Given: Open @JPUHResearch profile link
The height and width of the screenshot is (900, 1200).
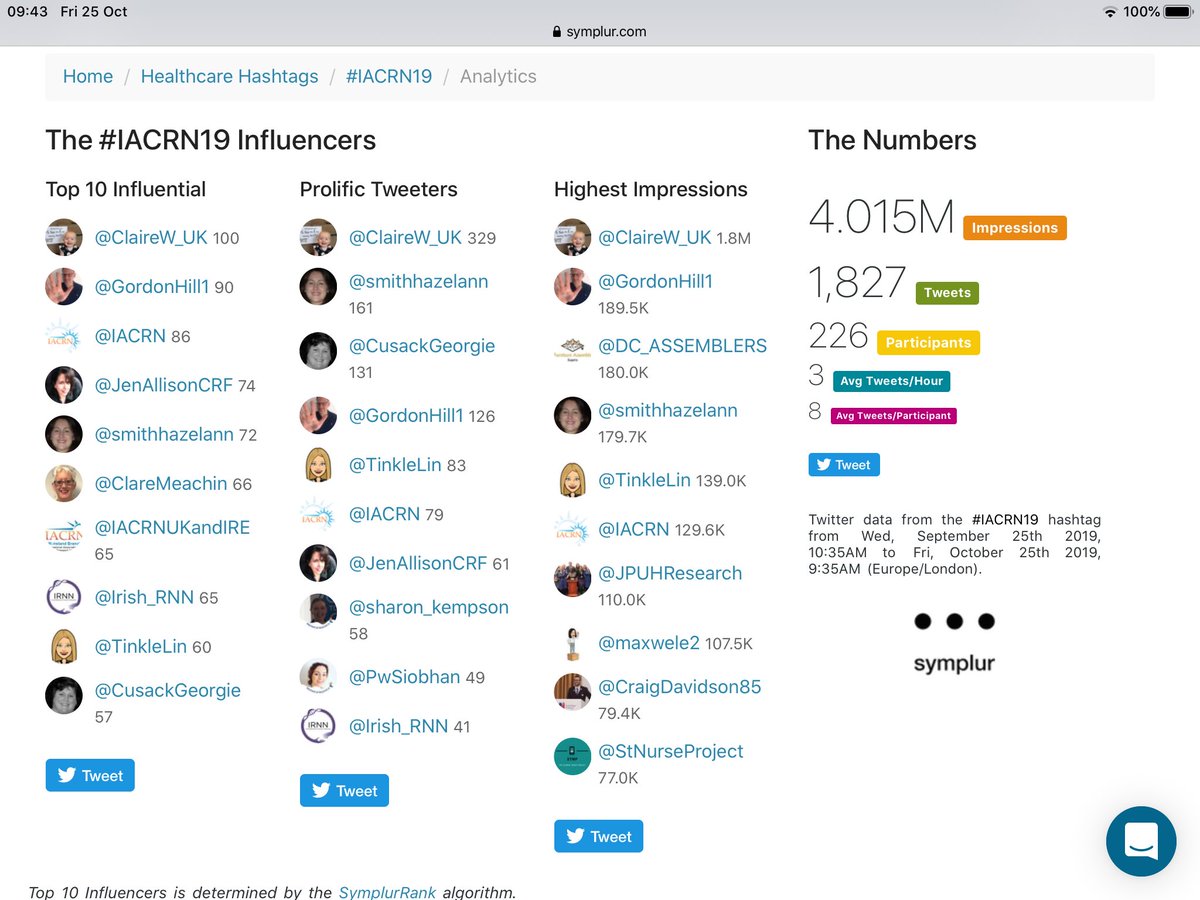Looking at the screenshot, I should (670, 573).
